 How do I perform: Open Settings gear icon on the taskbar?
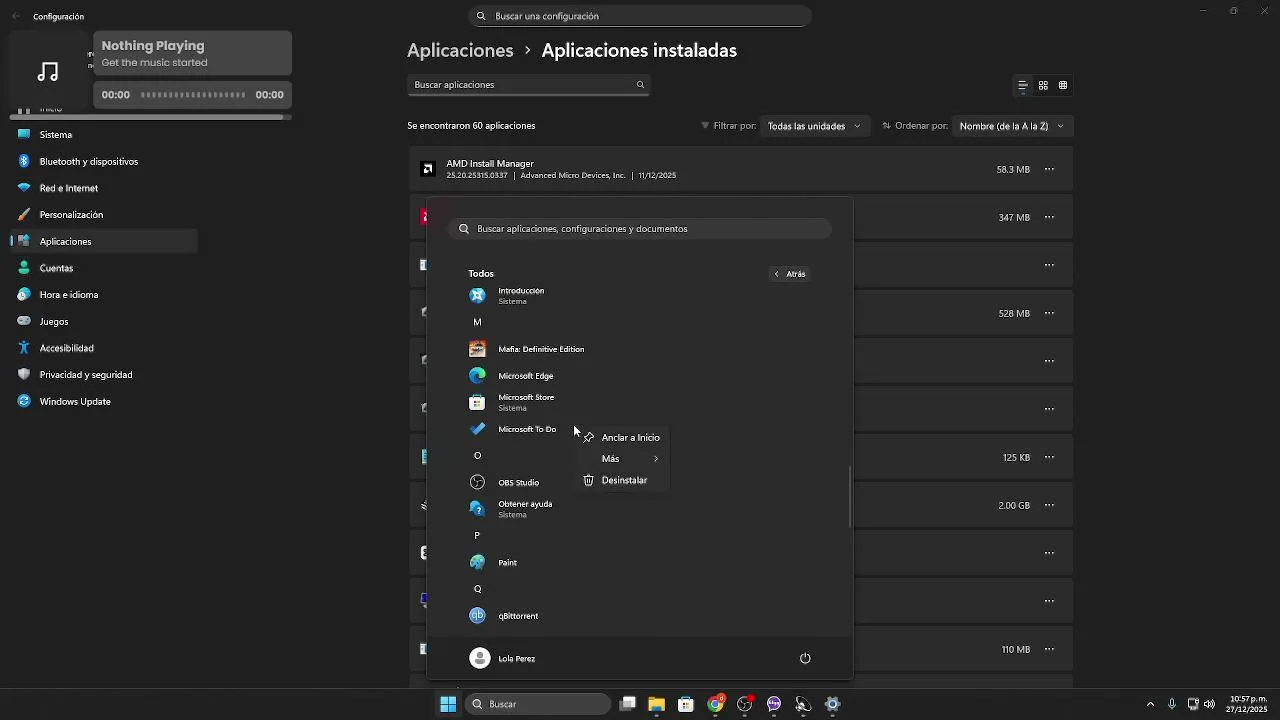[832, 704]
